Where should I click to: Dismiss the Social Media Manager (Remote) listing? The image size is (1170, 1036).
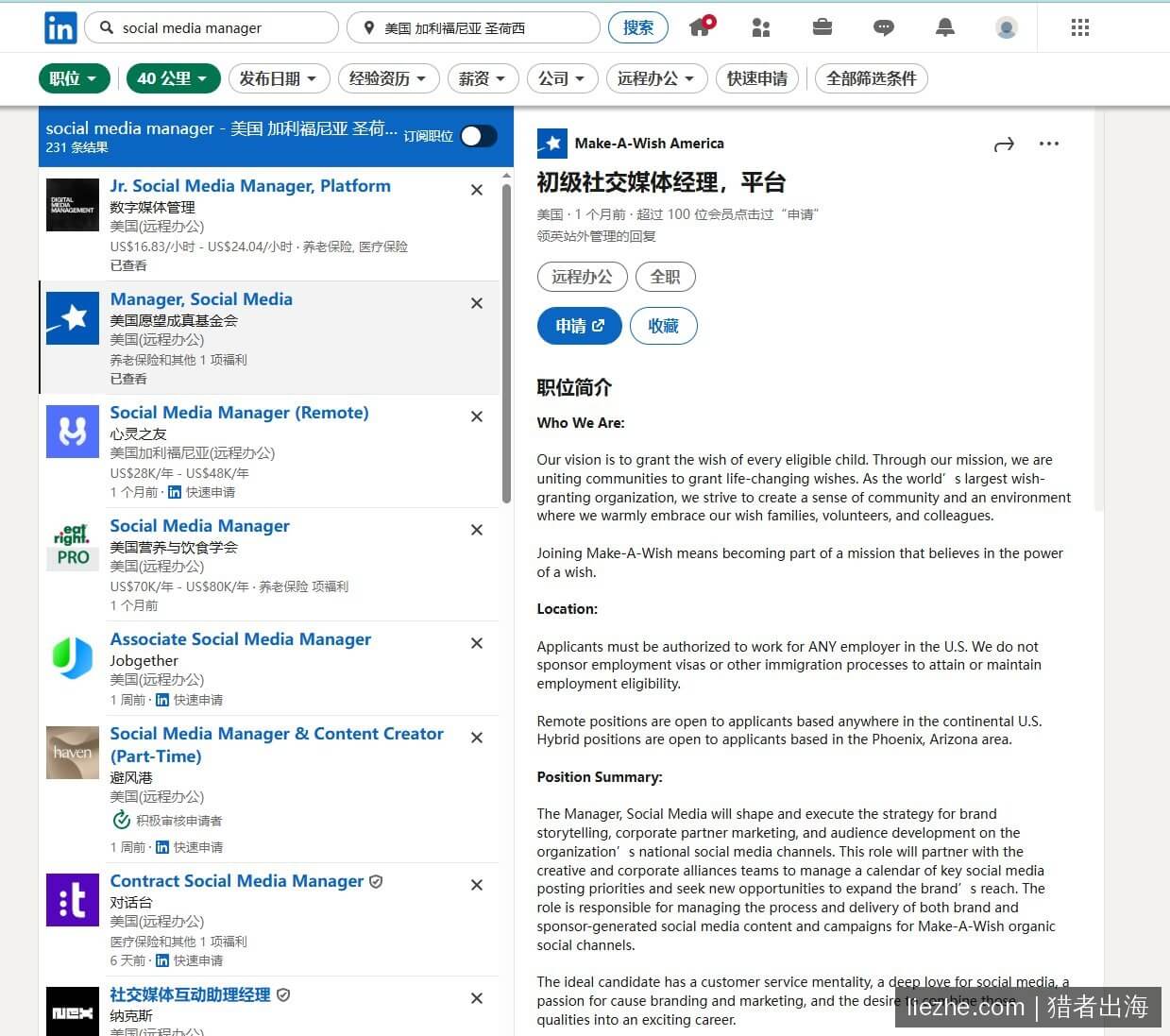[477, 416]
